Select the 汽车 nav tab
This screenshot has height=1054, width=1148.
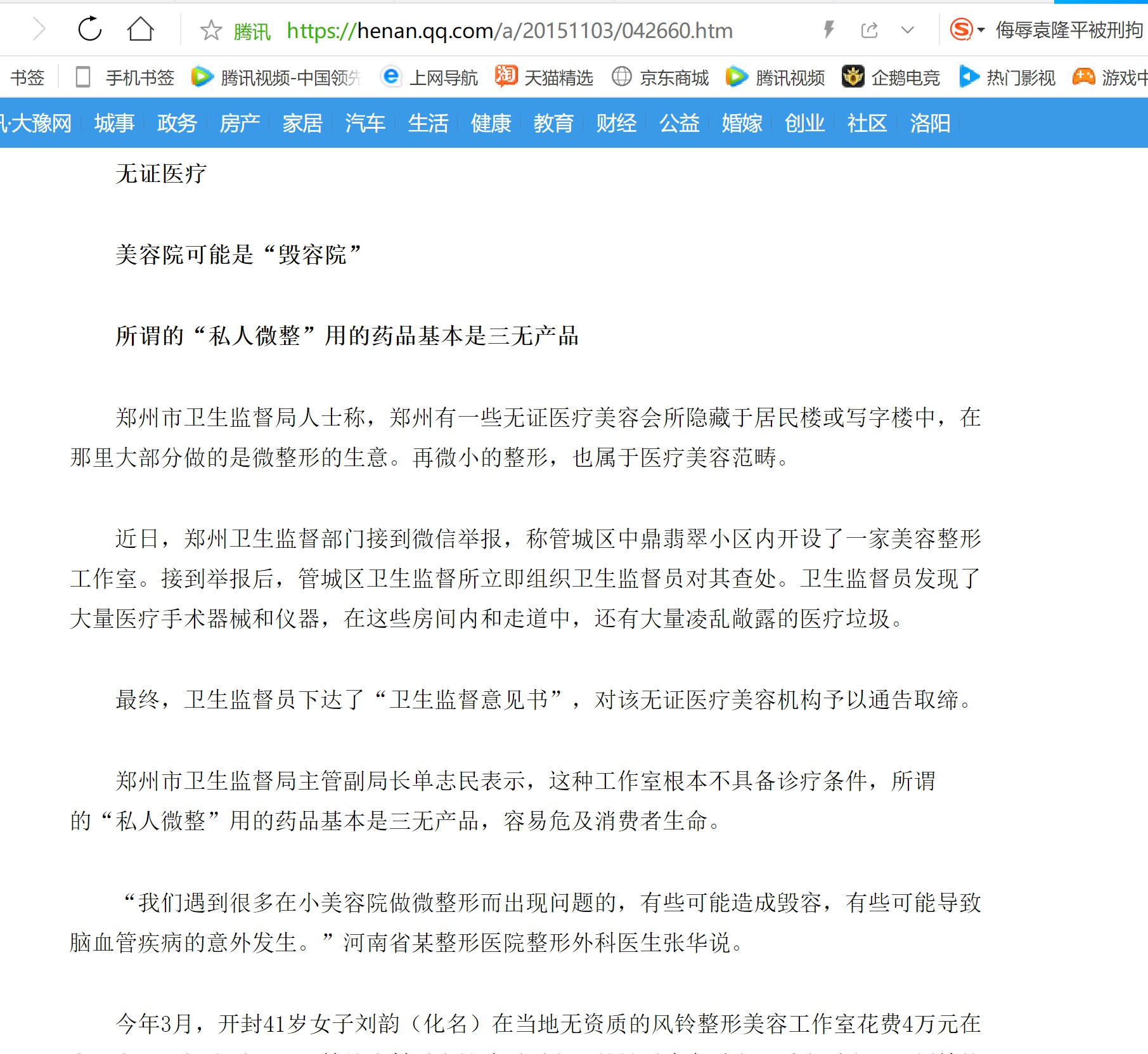click(365, 123)
